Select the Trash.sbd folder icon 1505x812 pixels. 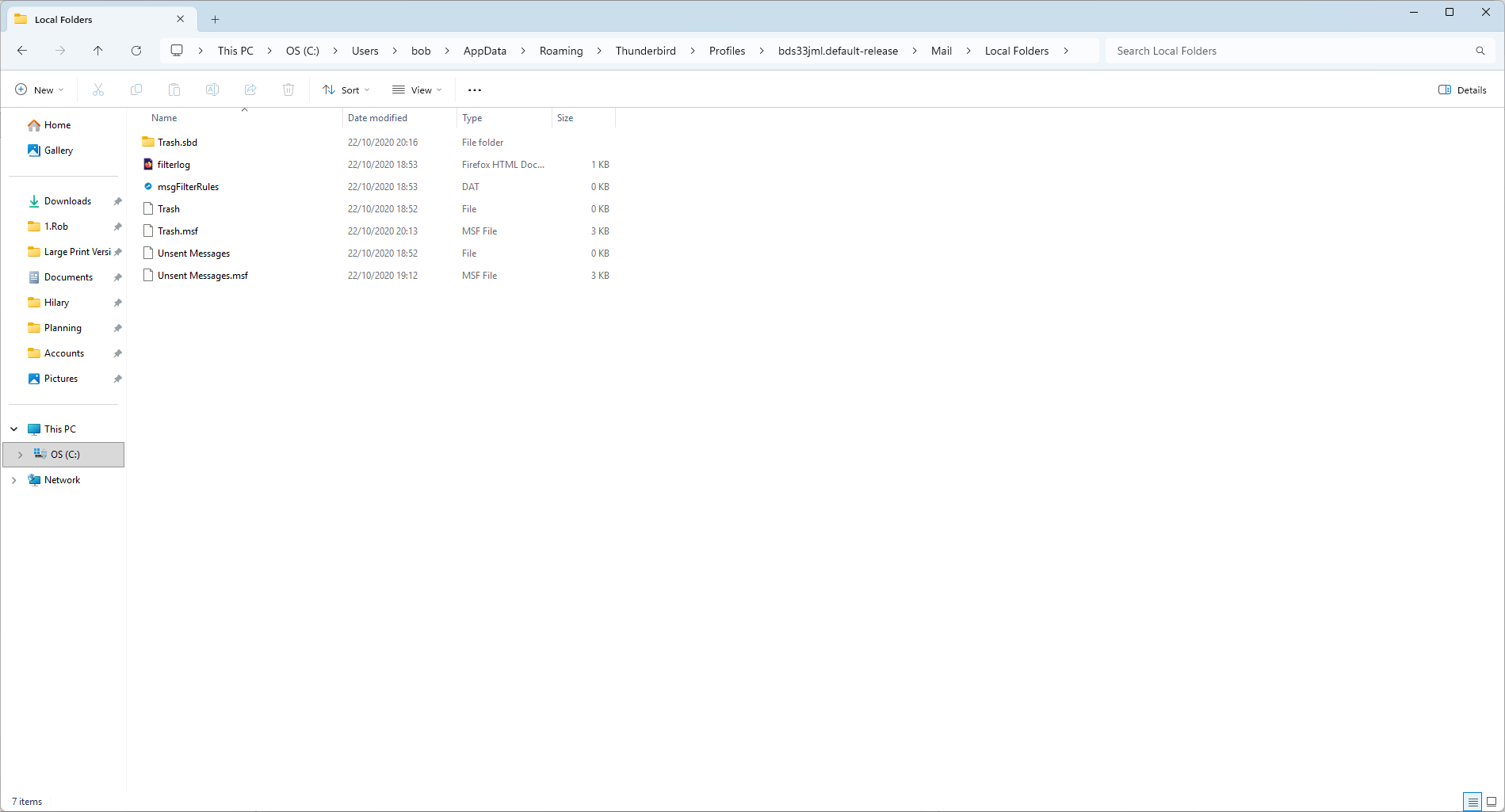[148, 142]
